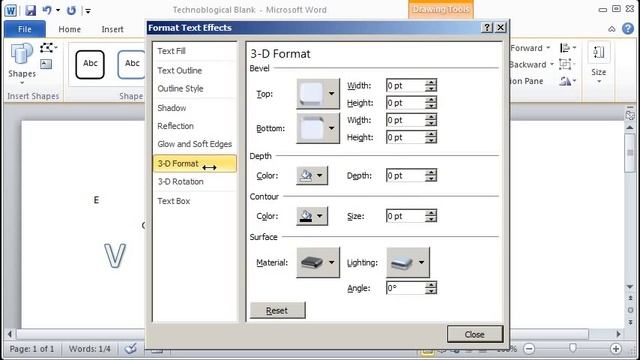Open the Align objects icon
The width and height of the screenshot is (640, 360).
click(x=567, y=48)
